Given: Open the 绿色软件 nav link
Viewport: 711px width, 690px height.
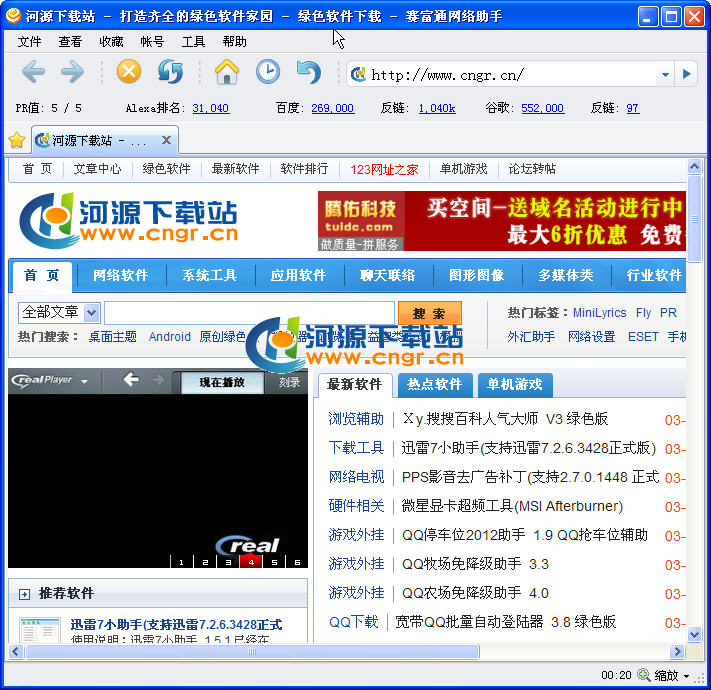Looking at the screenshot, I should click(166, 169).
